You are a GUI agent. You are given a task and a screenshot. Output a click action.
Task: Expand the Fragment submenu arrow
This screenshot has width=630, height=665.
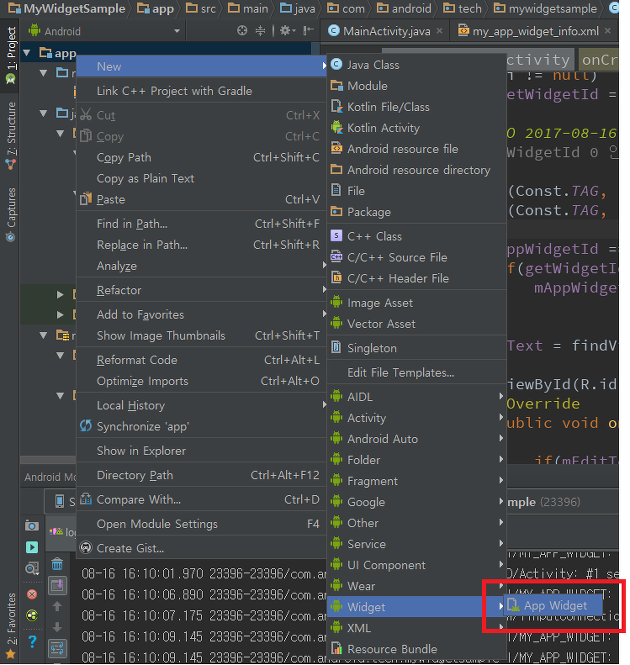click(501, 480)
